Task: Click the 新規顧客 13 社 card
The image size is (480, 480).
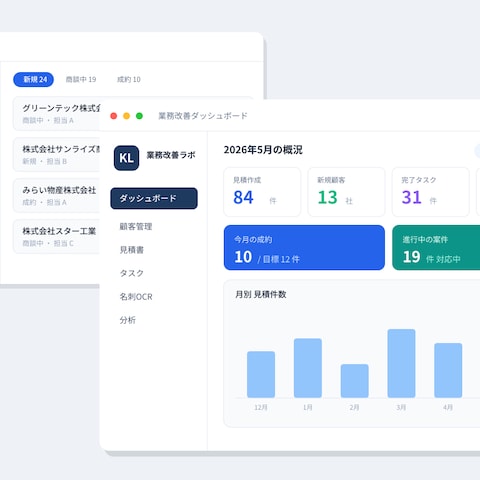Action: 346,192
